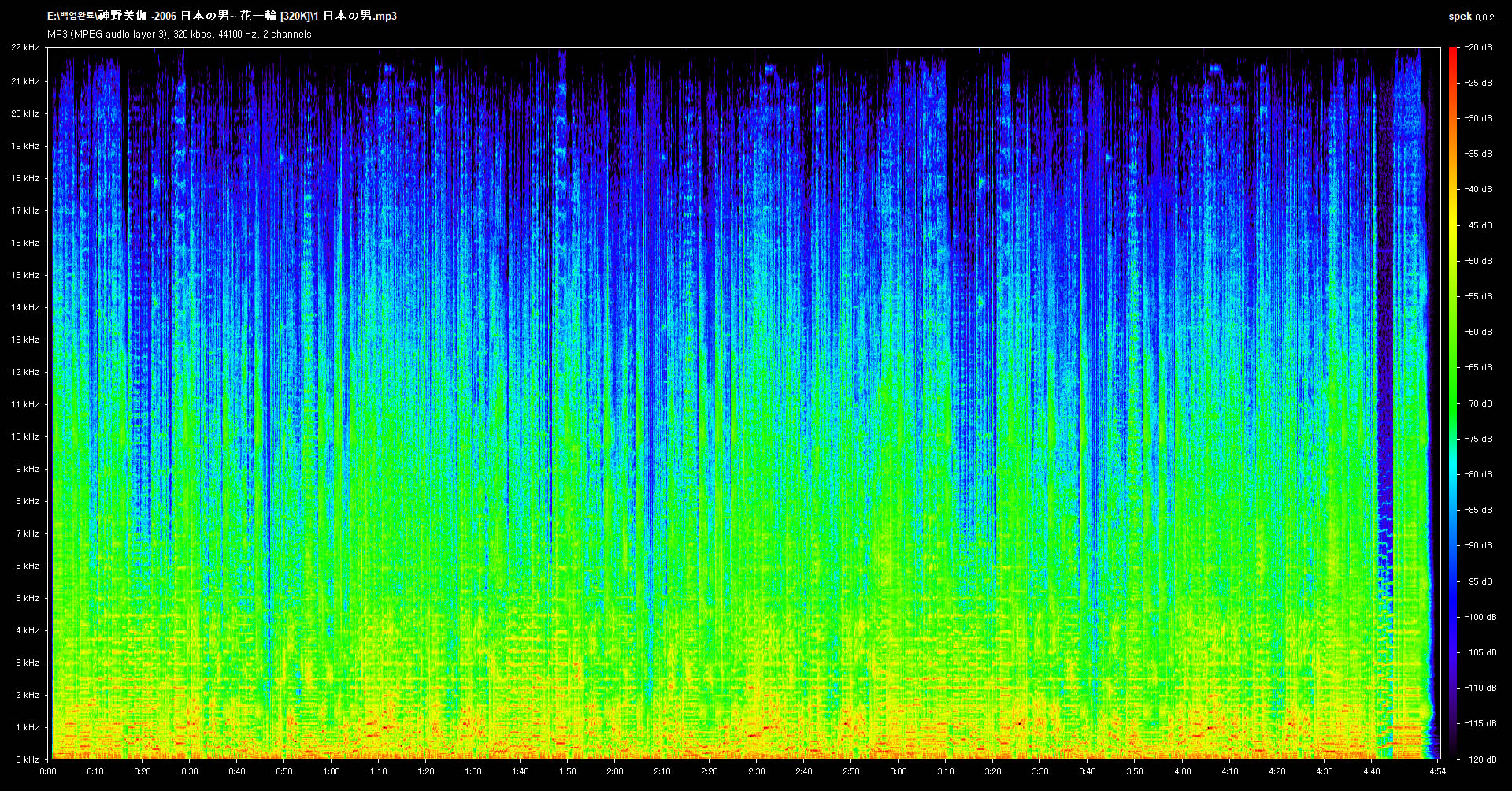The height and width of the screenshot is (791, 1512).
Task: Click the -110 dB scale label
Action: click(1480, 688)
